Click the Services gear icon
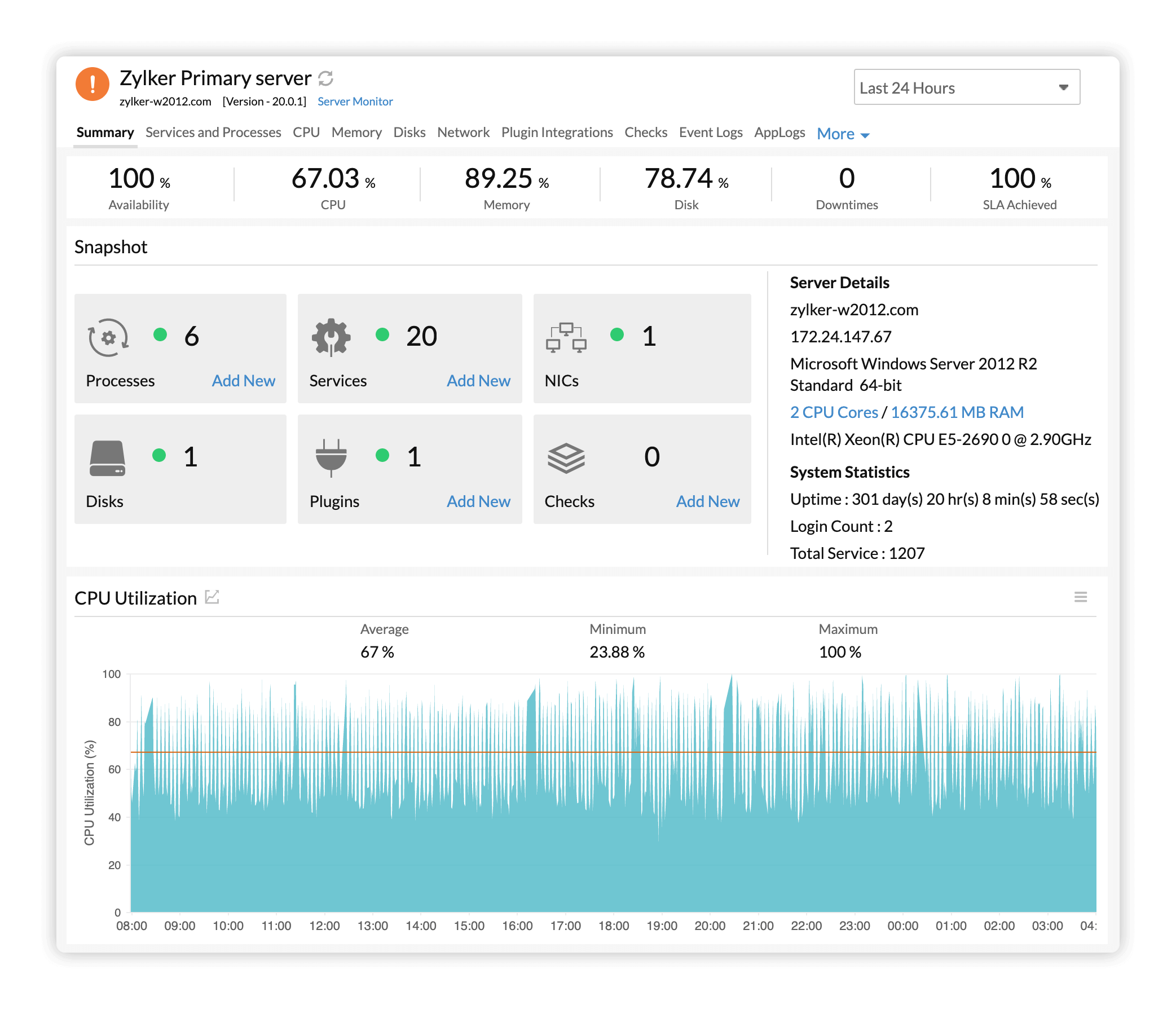 (332, 337)
